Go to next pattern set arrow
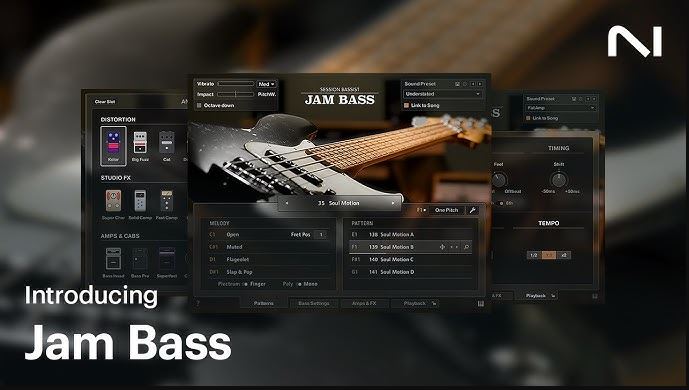 393,203
